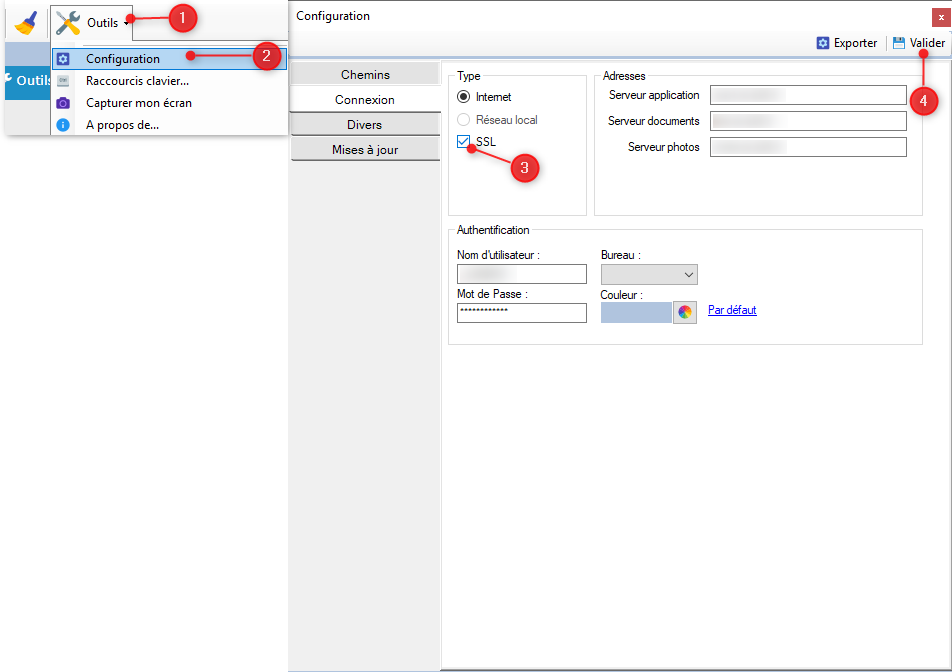Click the light blue Couleur swatch
The image size is (952, 672).
(x=636, y=312)
